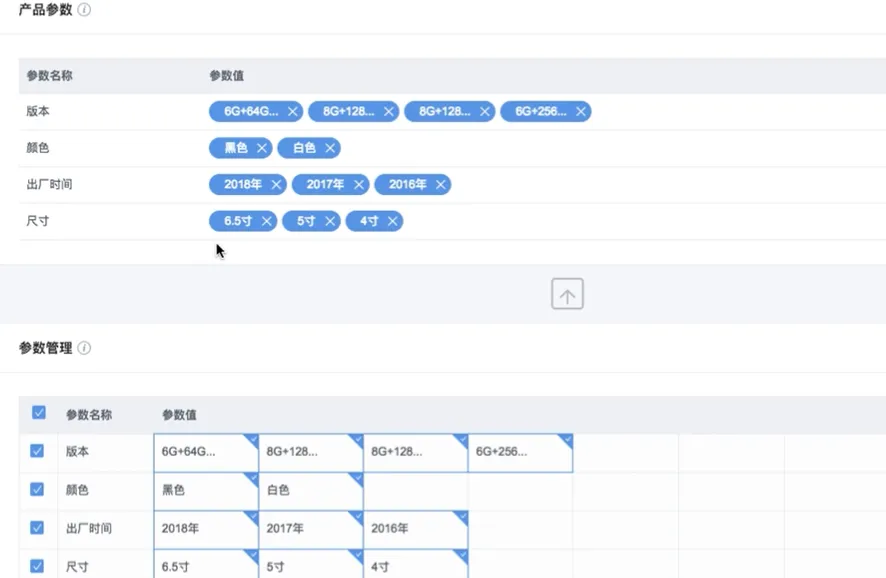Screen dimensions: 886x578
Task: Click the blue 2016年 tag pill
Action: 412,185
